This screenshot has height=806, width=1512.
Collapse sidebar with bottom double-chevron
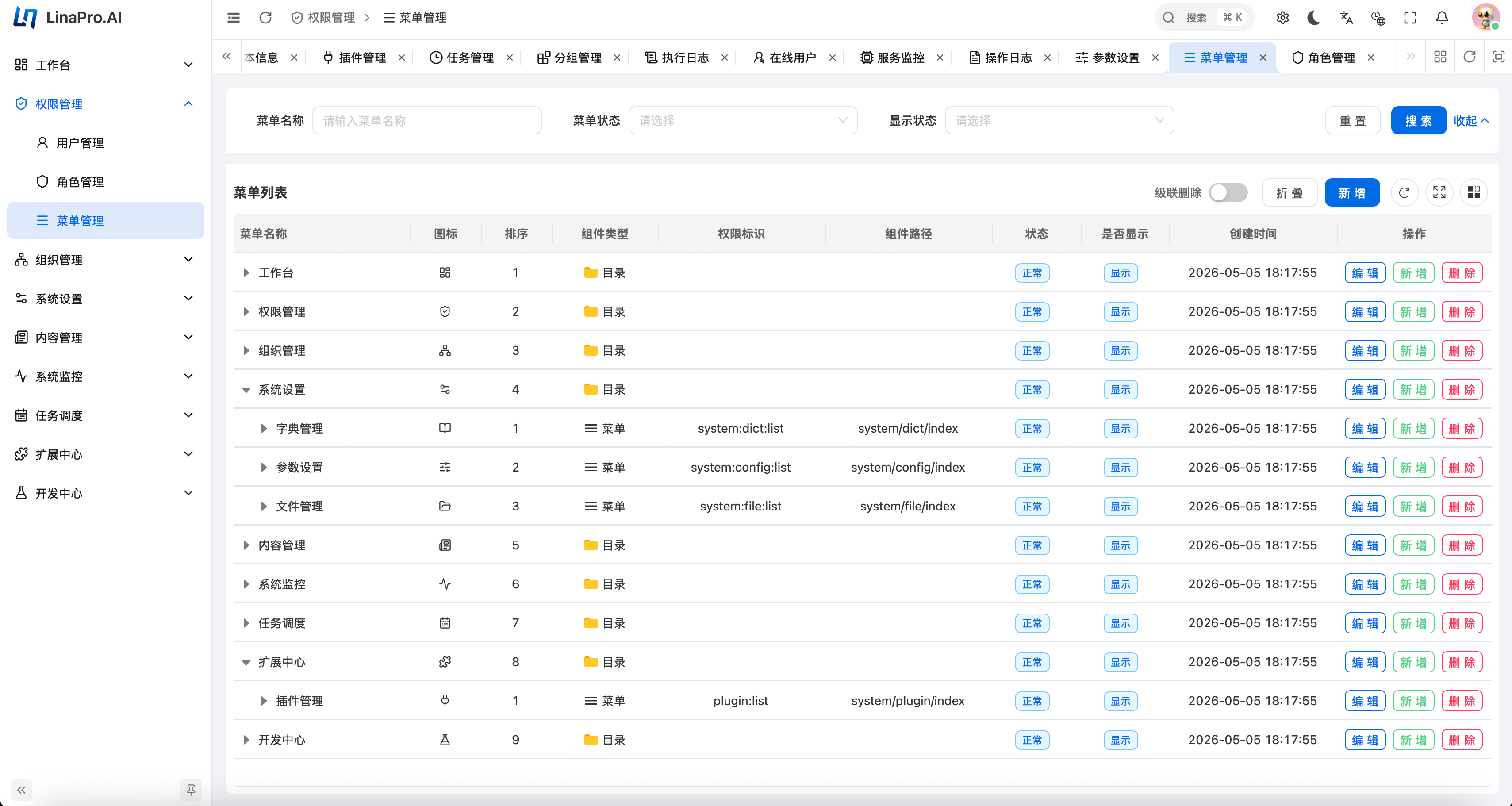click(21, 790)
